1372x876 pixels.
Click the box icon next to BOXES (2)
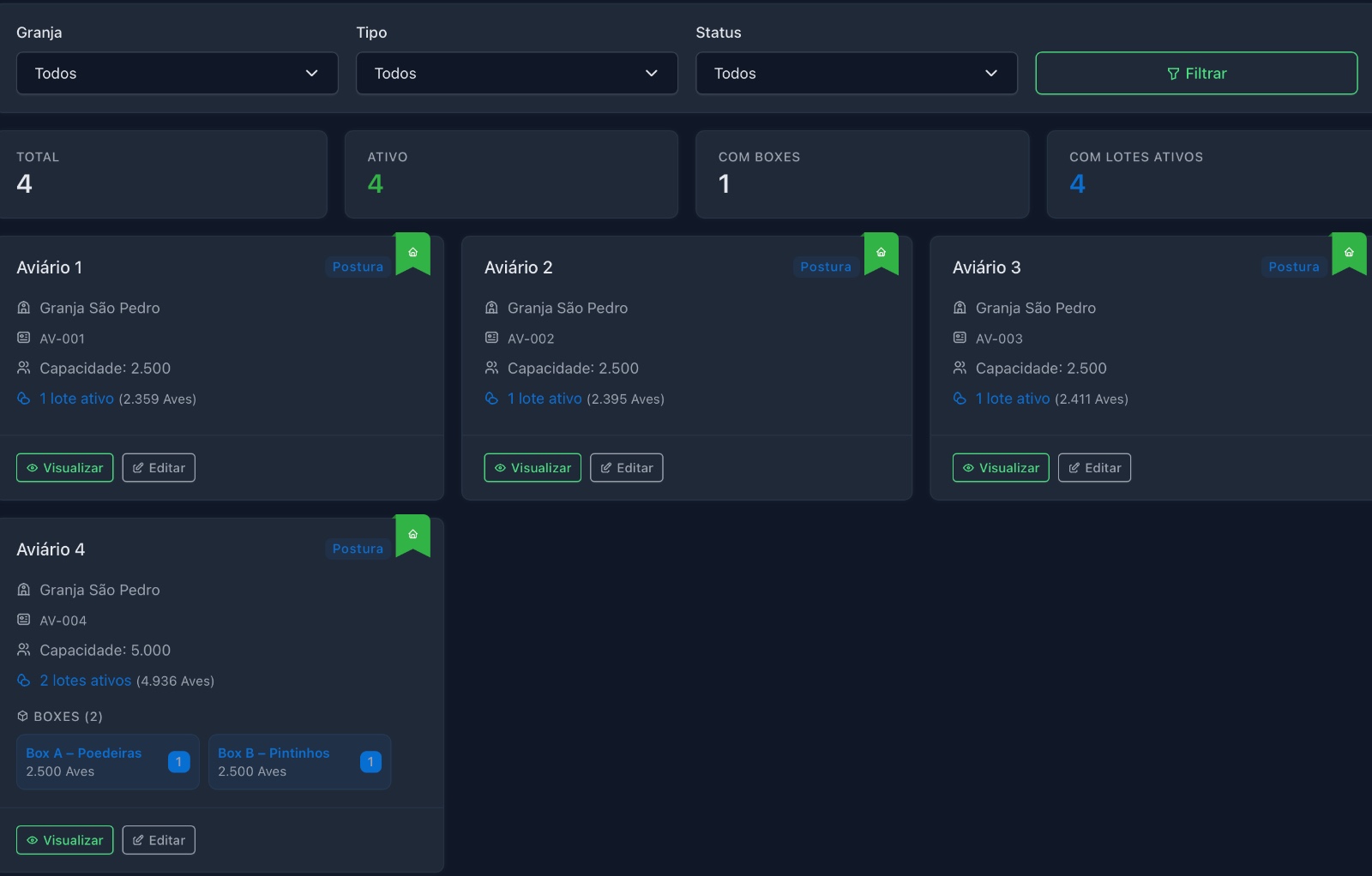(23, 716)
